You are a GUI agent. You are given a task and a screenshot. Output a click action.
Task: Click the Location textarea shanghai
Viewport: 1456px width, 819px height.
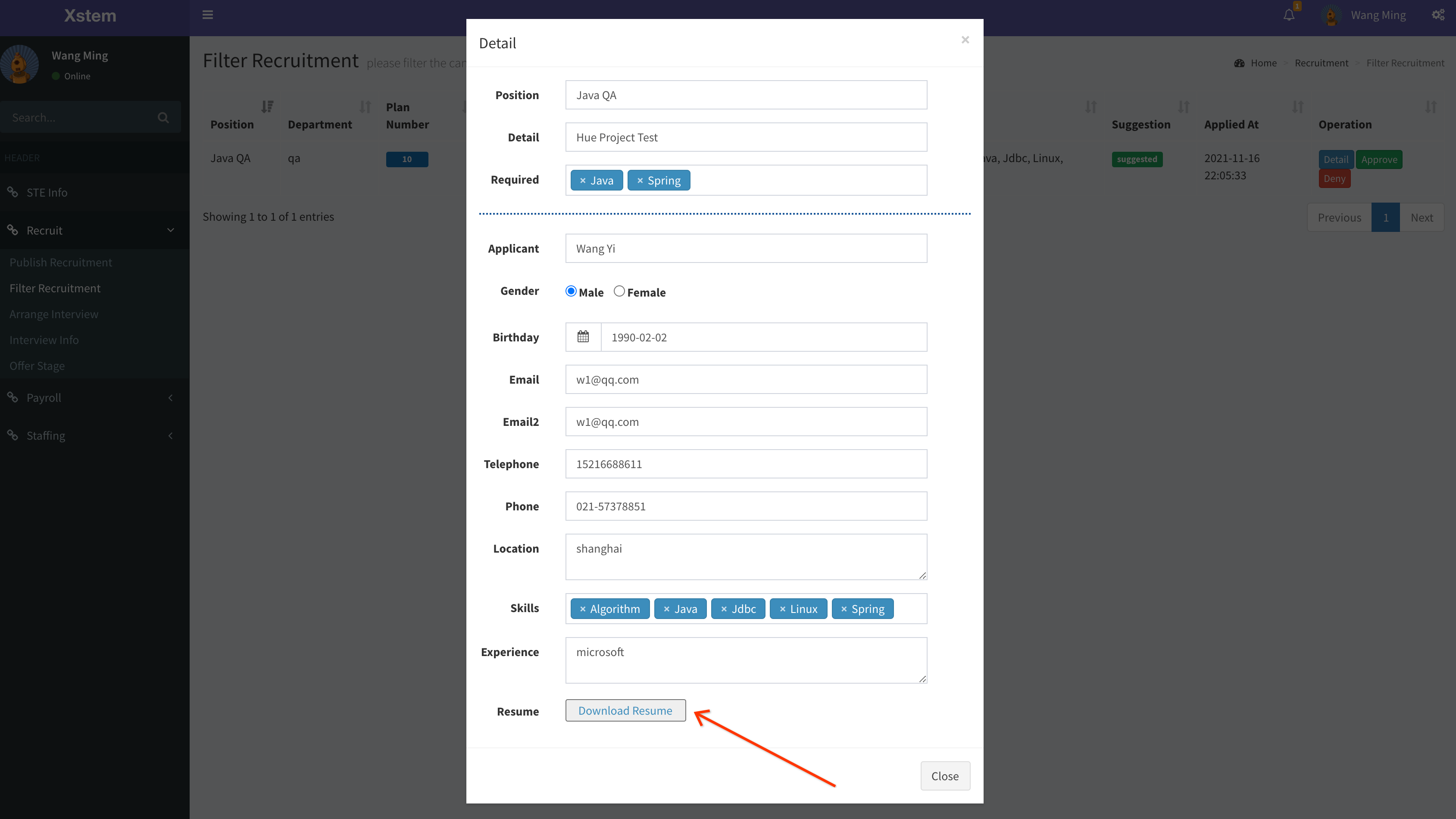coord(746,557)
